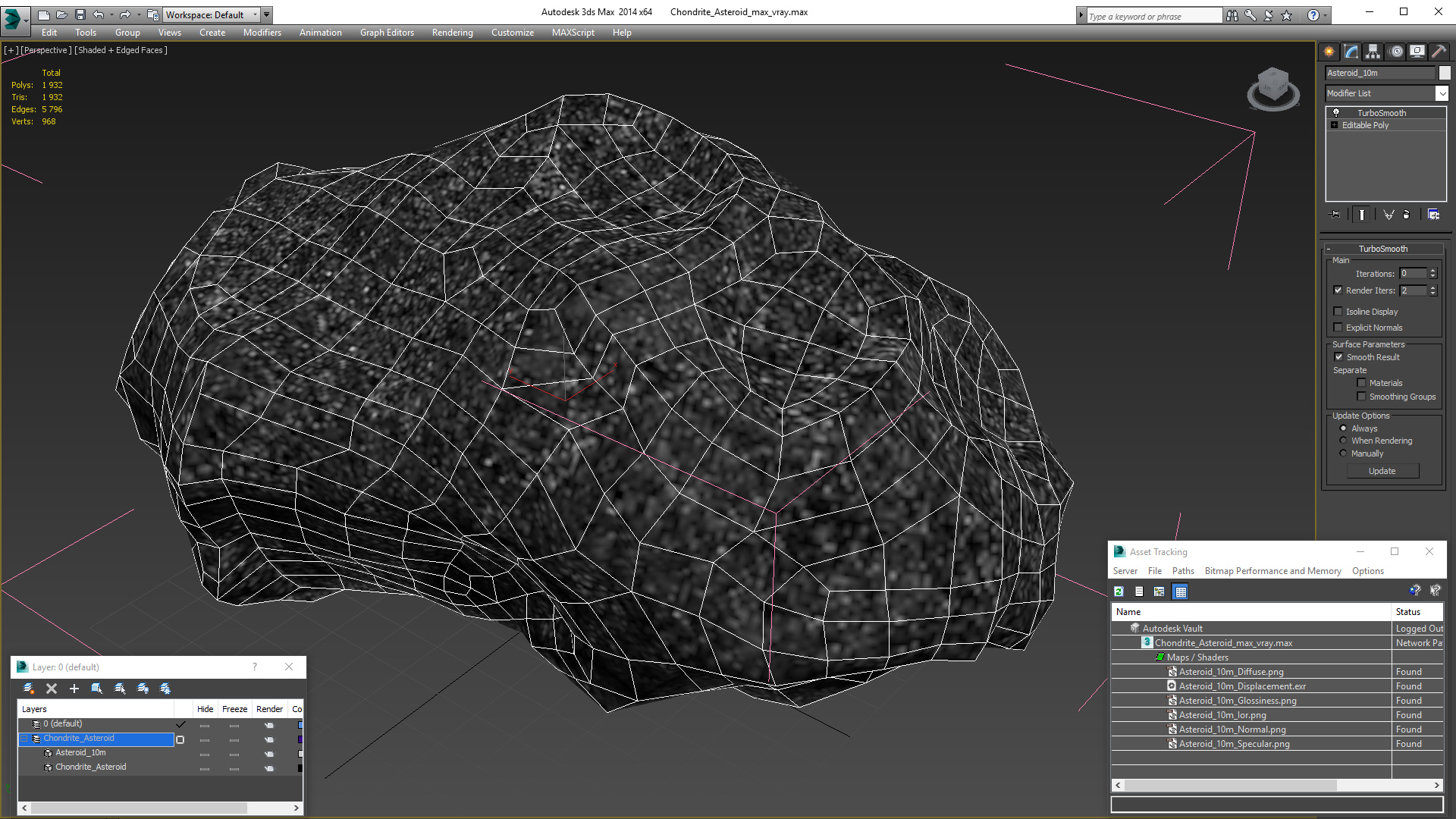Screen dimensions: 1456x819
Task: Click the Shaded + Edged Faces viewport label
Action: pyautogui.click(x=121, y=50)
